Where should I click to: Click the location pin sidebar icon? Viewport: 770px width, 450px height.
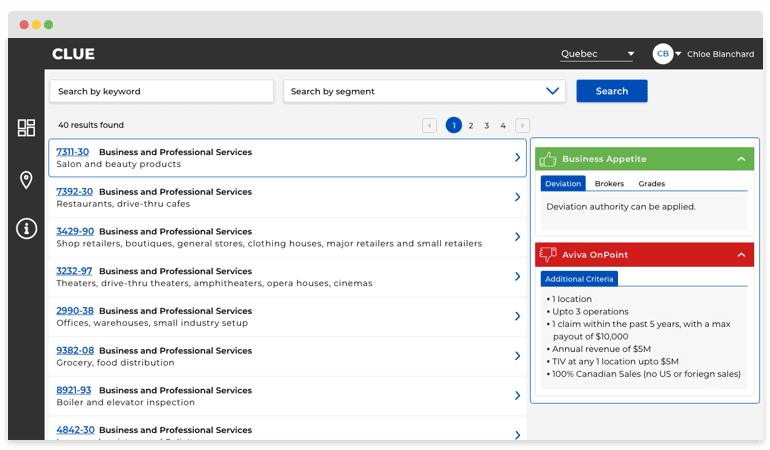click(x=26, y=180)
